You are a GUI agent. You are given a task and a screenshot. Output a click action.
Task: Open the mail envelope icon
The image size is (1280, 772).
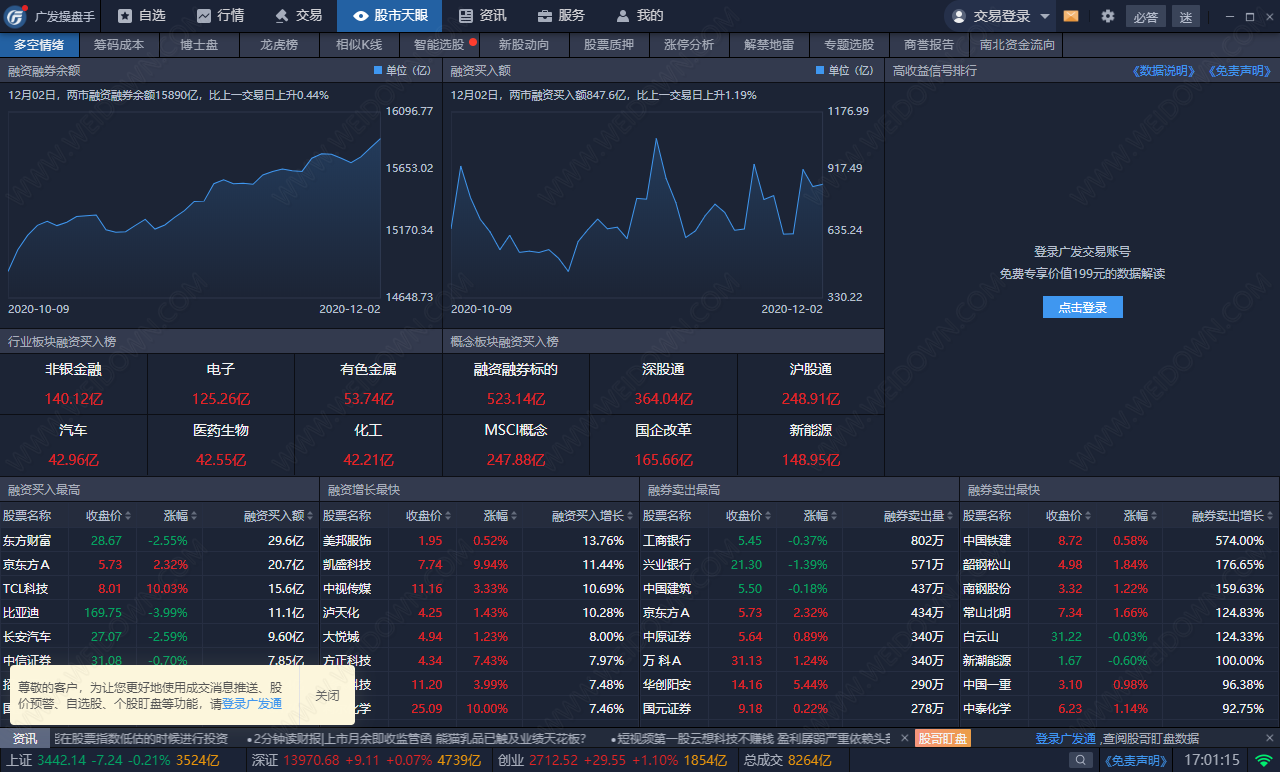point(1071,16)
